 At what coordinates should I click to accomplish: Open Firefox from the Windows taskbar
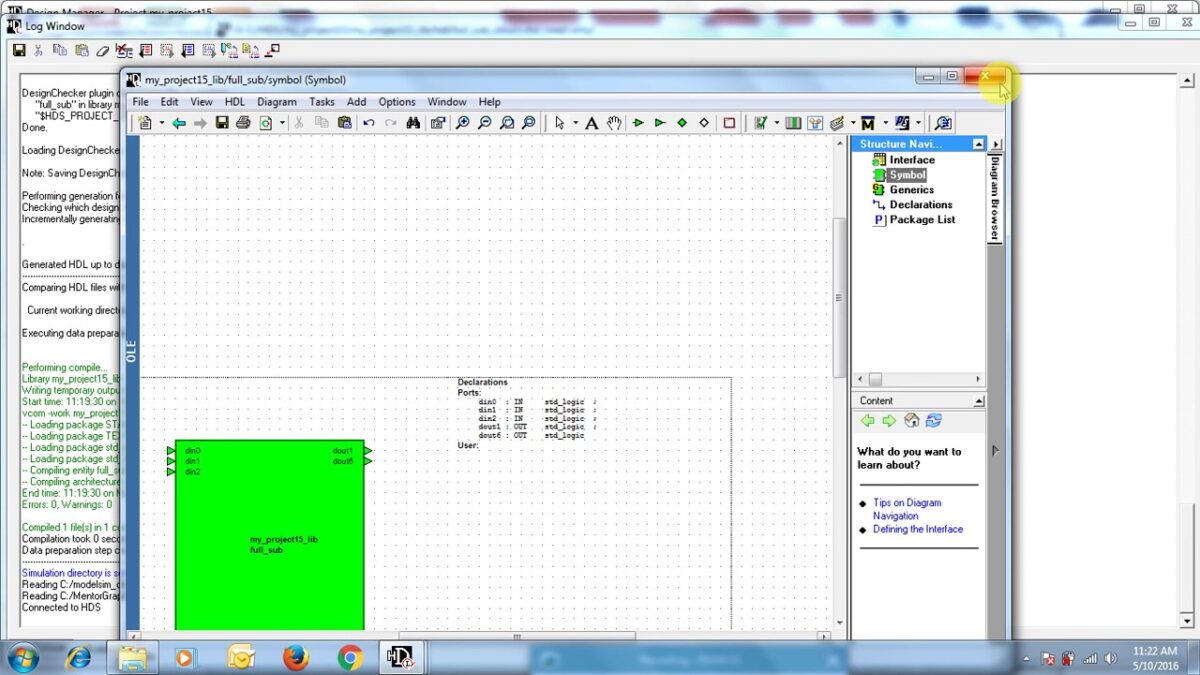[295, 657]
